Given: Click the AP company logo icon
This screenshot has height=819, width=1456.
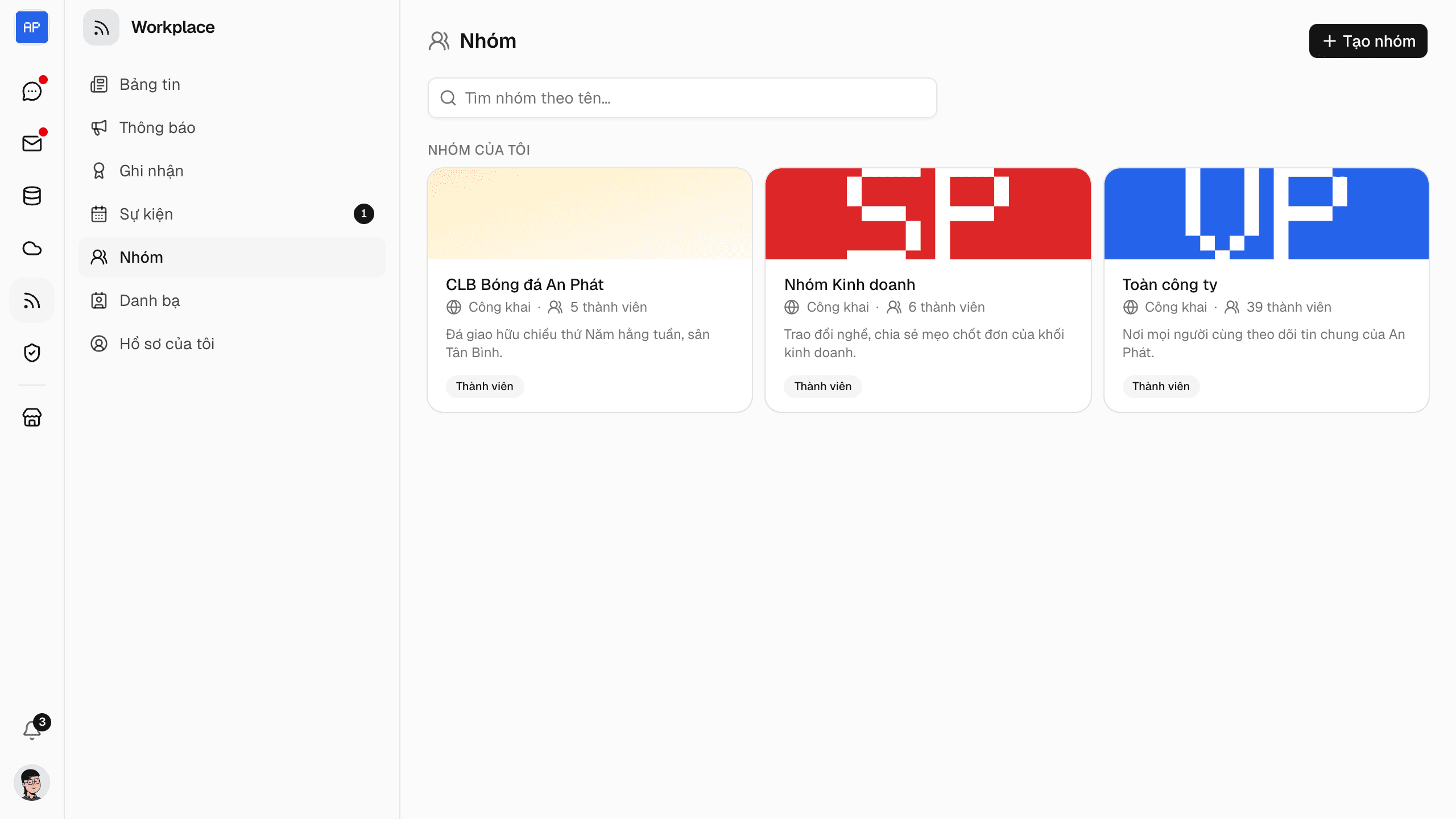Looking at the screenshot, I should (32, 27).
